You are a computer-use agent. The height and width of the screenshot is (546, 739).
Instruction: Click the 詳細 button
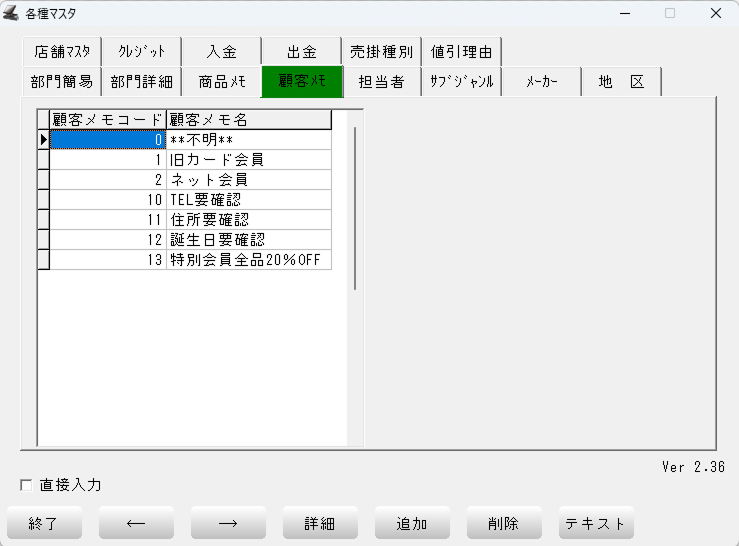tap(320, 523)
